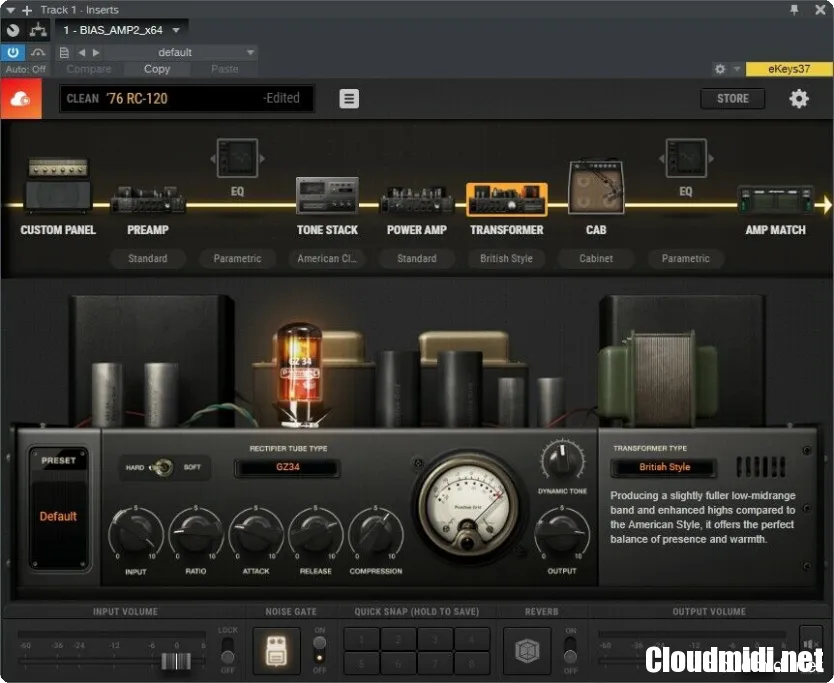Select the Custom Panel module in signal chain

pyautogui.click(x=58, y=187)
